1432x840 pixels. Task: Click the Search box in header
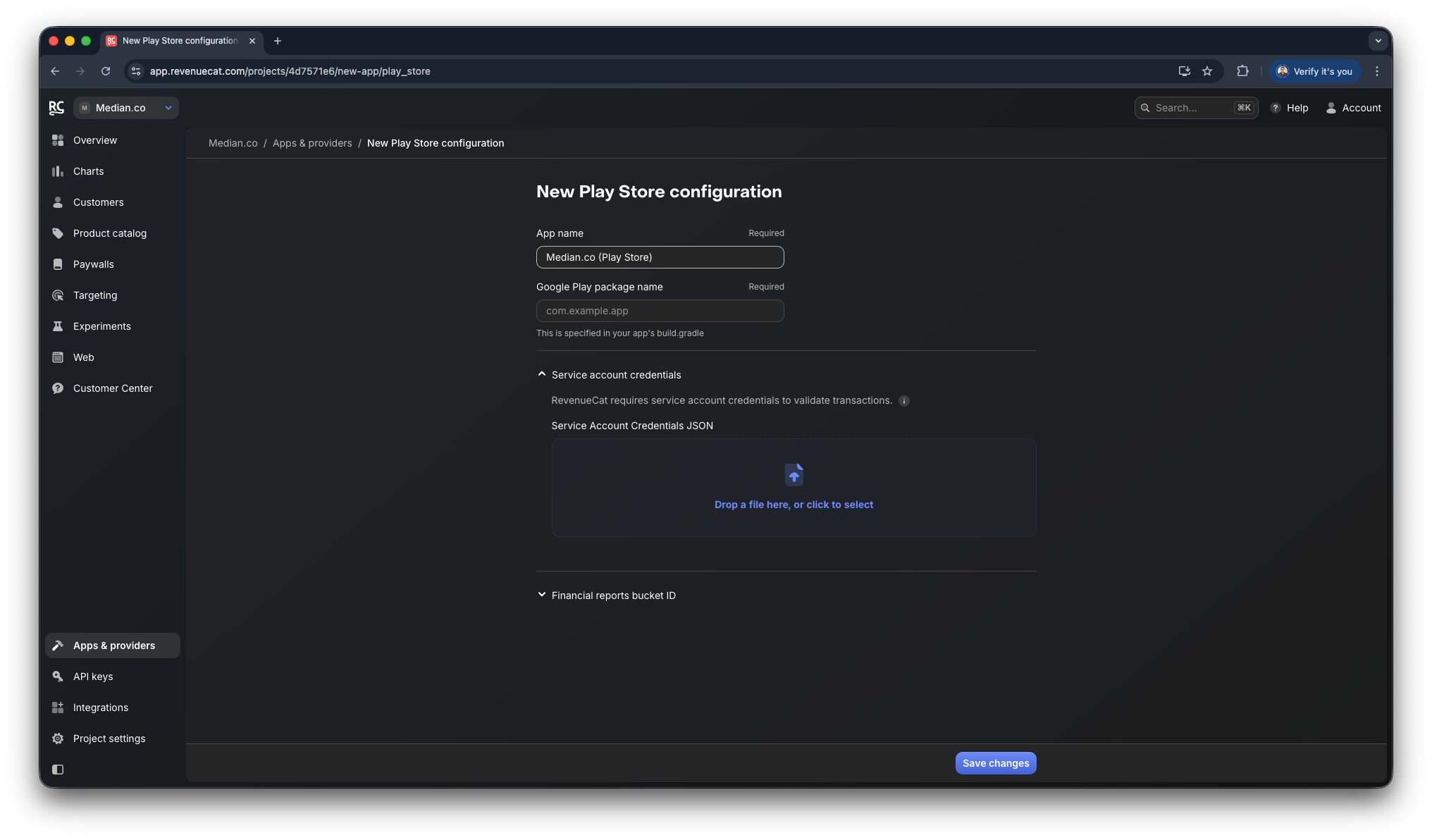tap(1192, 108)
